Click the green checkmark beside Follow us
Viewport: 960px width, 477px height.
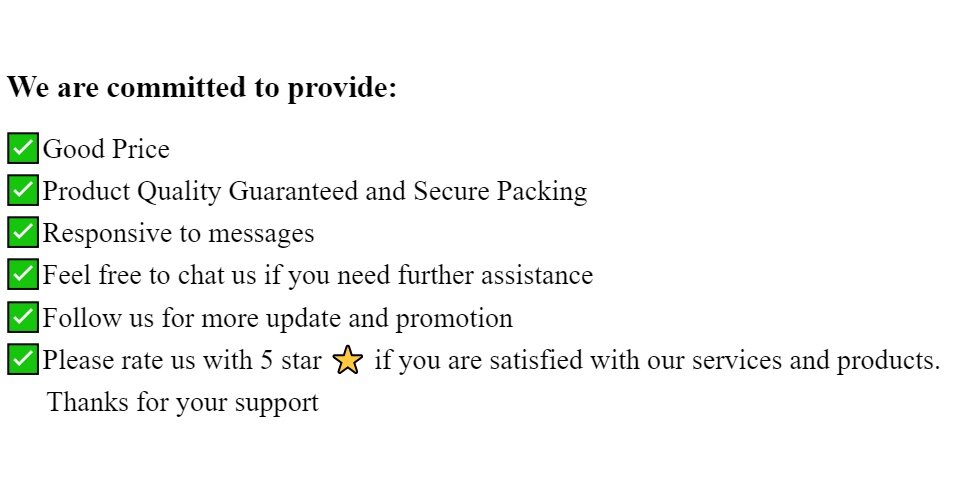[x=23, y=317]
